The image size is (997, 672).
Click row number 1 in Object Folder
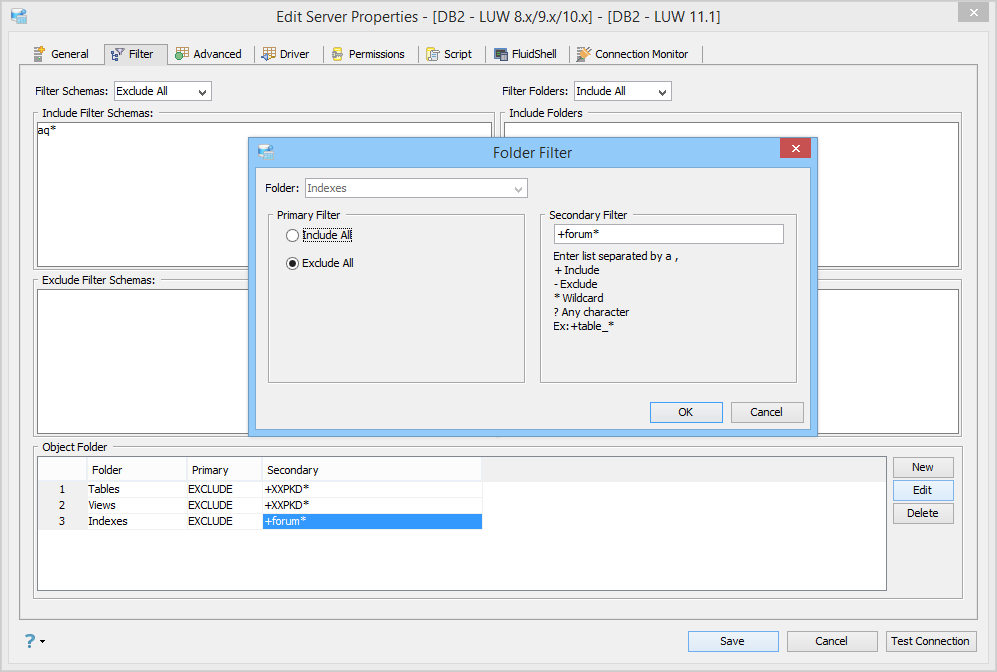pyautogui.click(x=62, y=489)
